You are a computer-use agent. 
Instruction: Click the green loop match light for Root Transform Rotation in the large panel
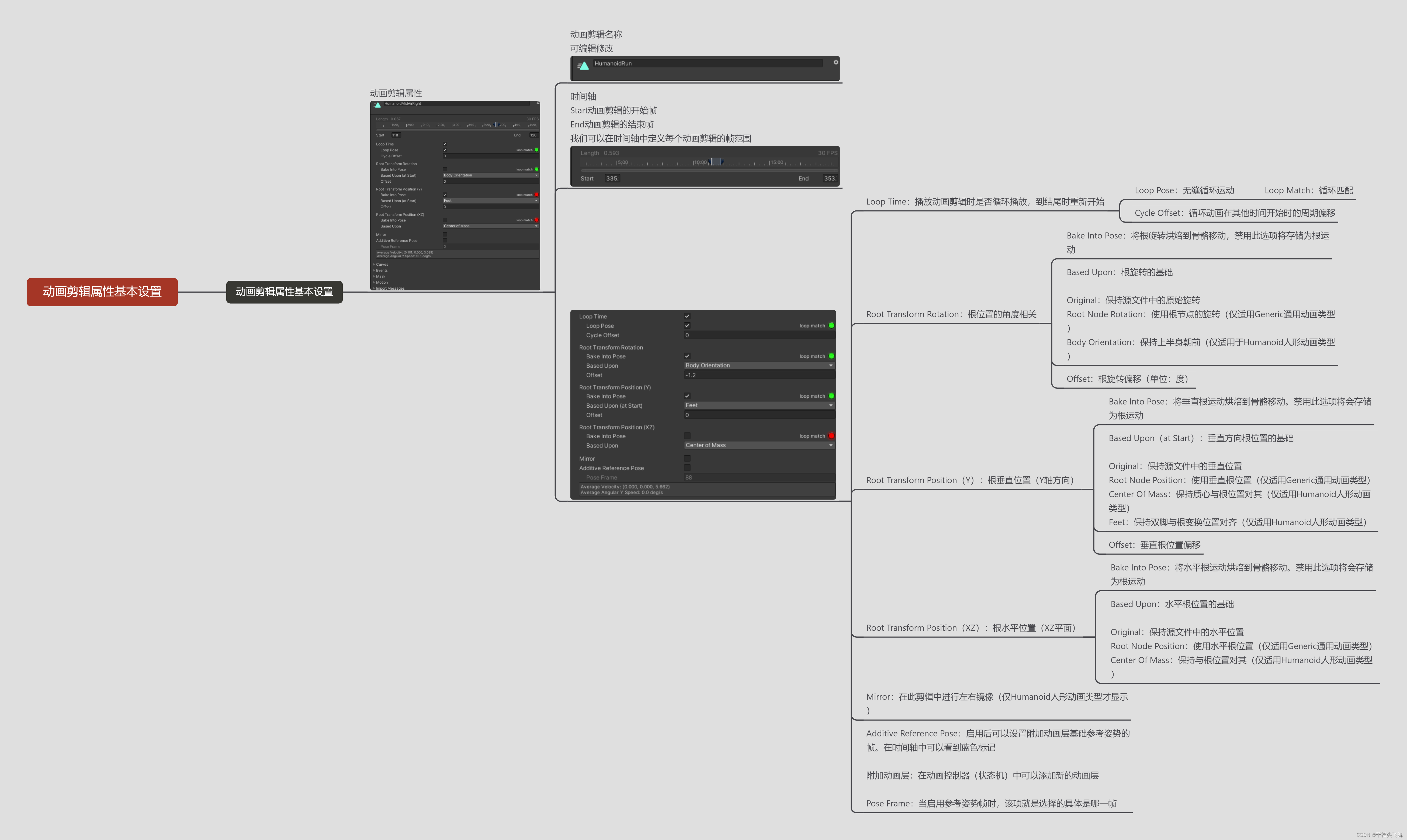831,356
